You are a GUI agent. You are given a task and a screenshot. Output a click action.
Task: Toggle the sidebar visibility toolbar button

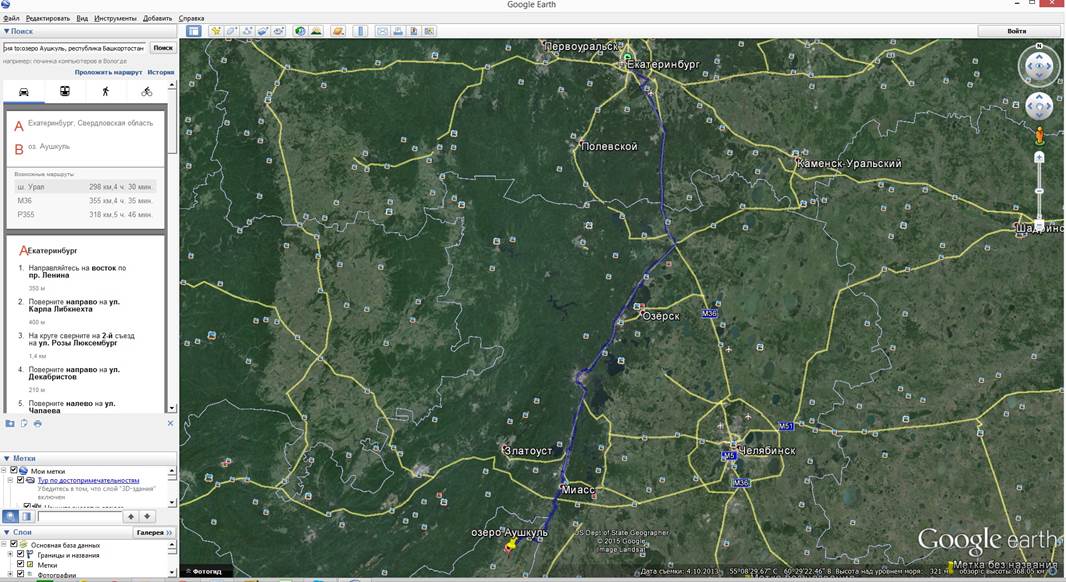[194, 31]
